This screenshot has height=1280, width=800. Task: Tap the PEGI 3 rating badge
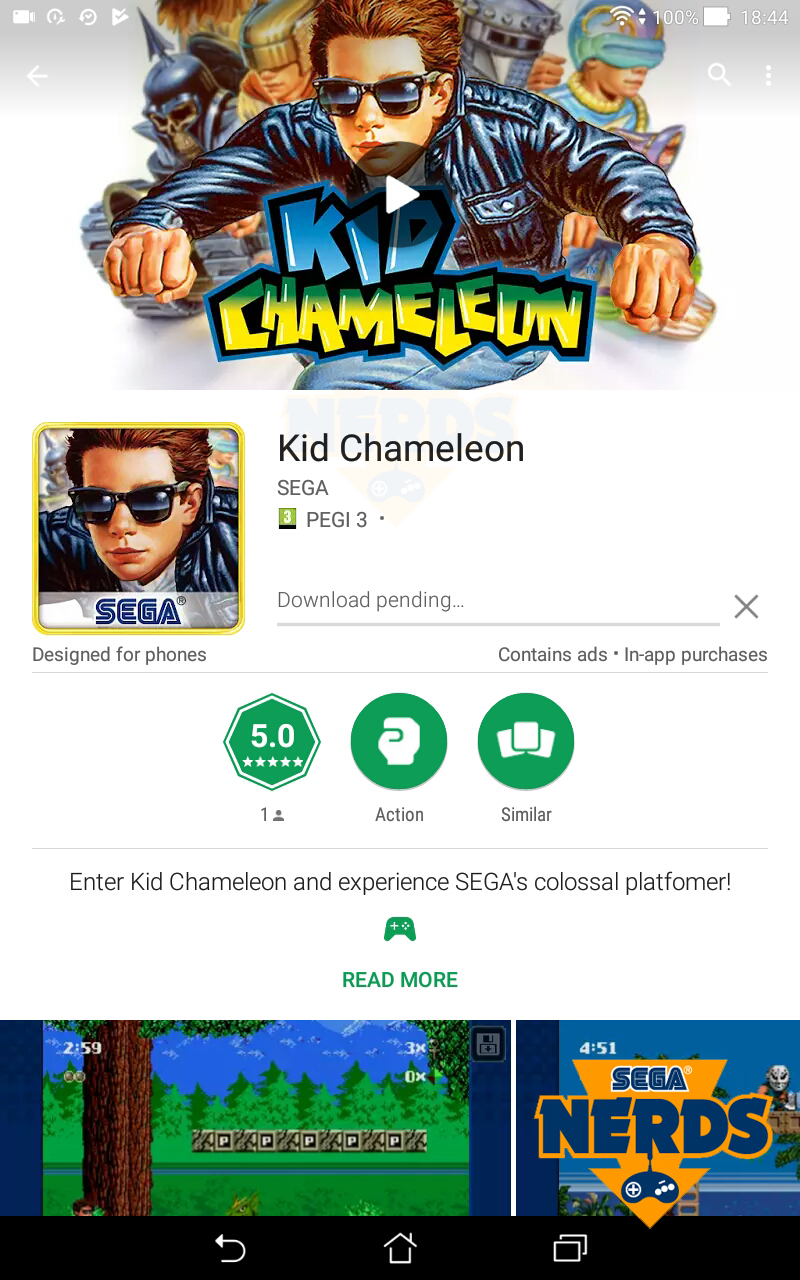[x=323, y=519]
